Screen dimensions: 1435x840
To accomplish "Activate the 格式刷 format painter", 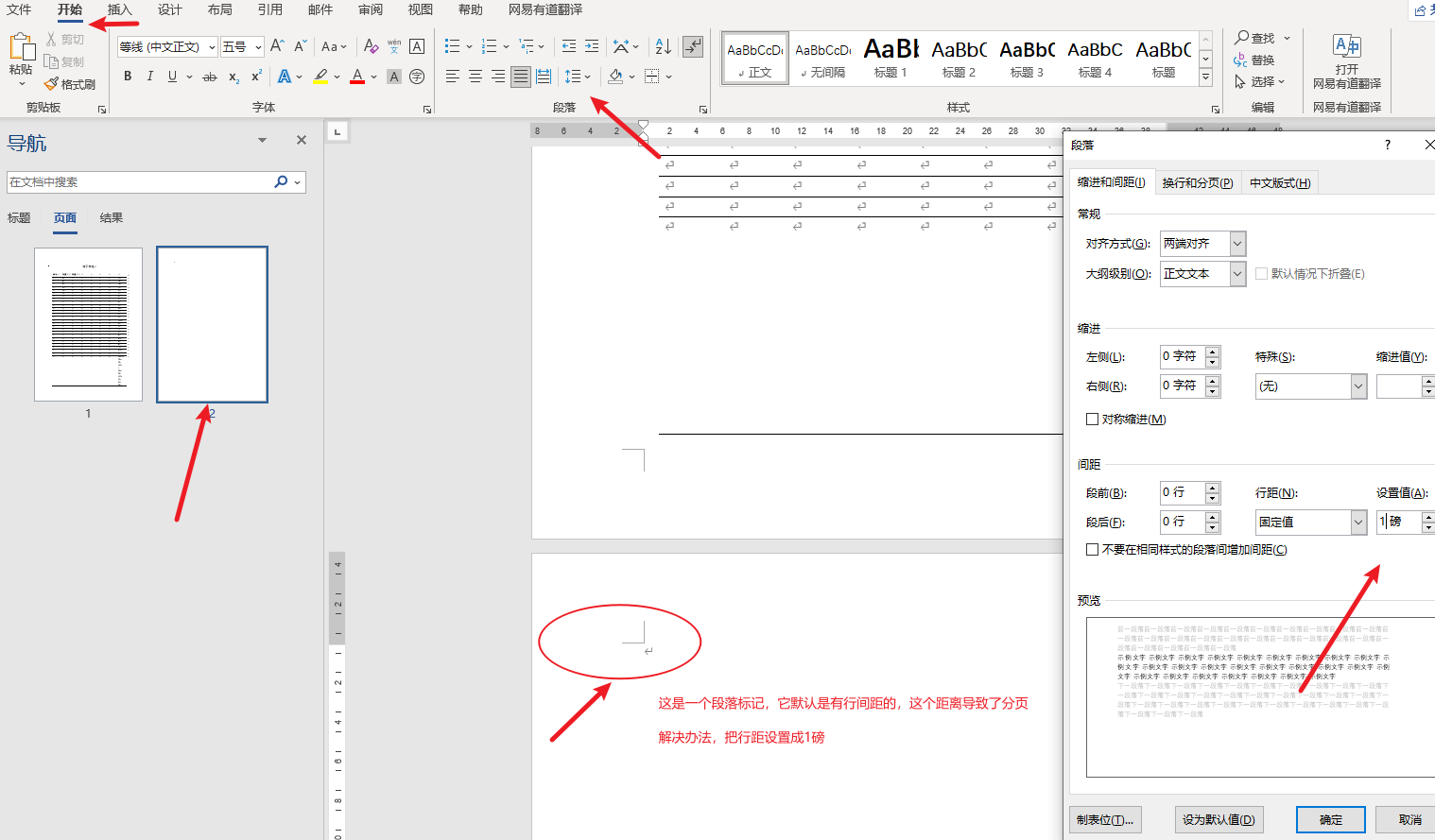I will [x=70, y=84].
